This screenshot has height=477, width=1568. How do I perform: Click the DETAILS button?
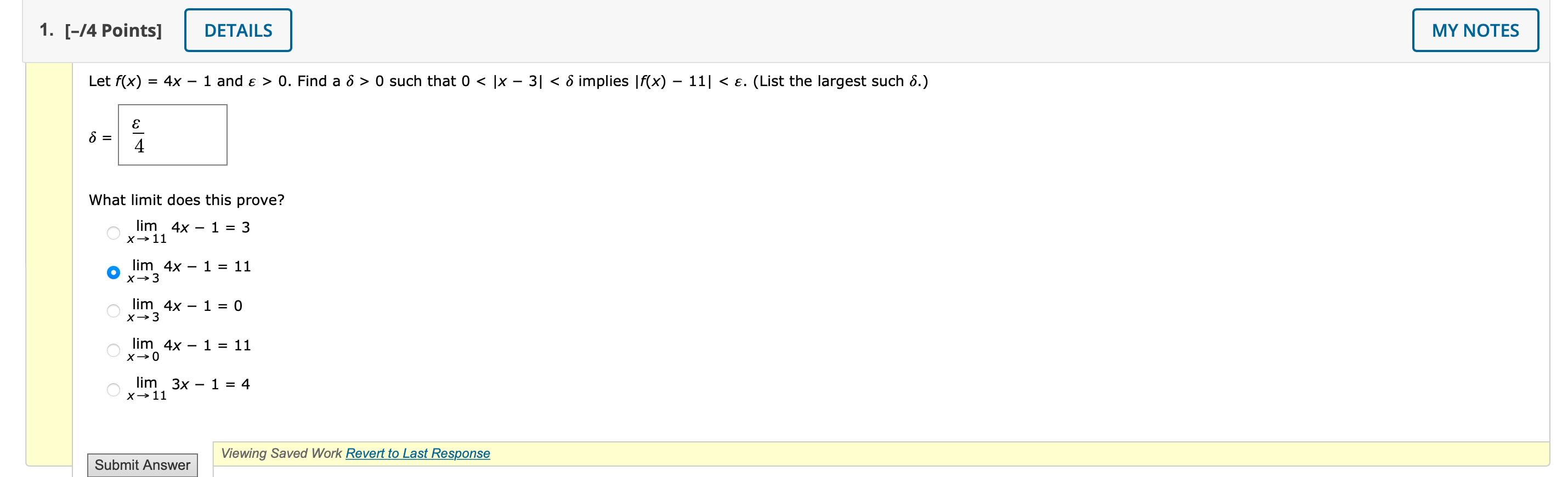[237, 29]
